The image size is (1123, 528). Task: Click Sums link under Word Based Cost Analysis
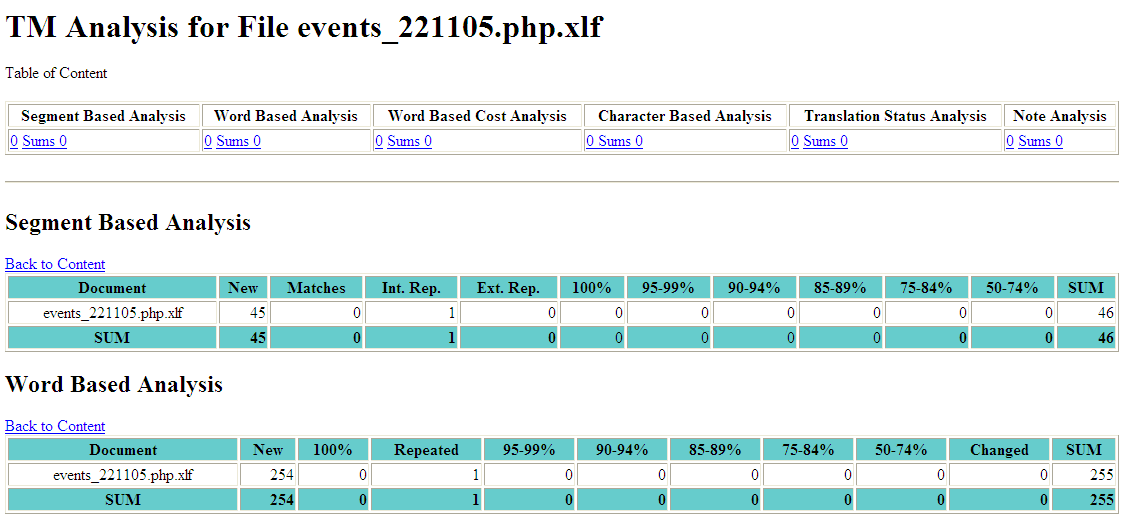(403, 141)
